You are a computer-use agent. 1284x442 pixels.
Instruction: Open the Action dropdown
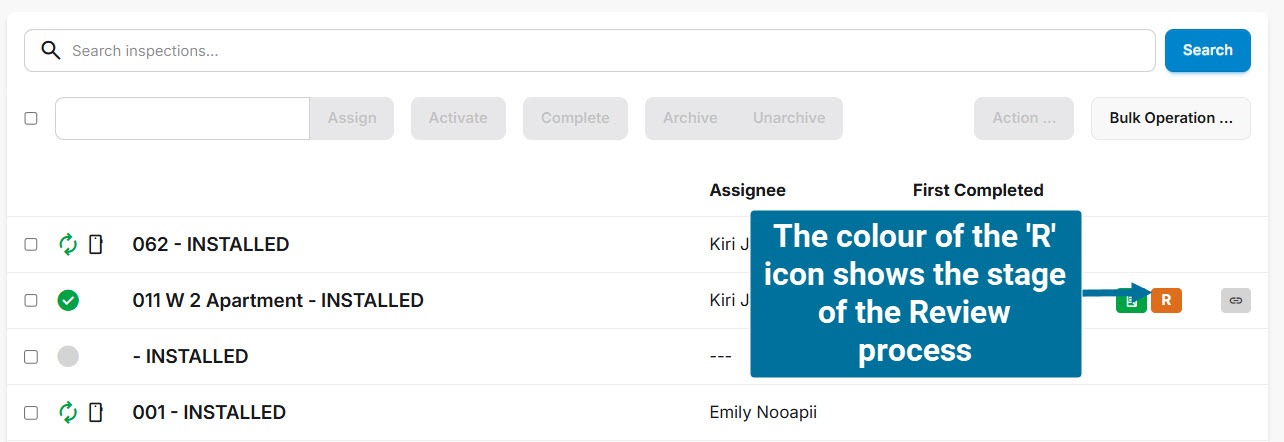click(1023, 118)
